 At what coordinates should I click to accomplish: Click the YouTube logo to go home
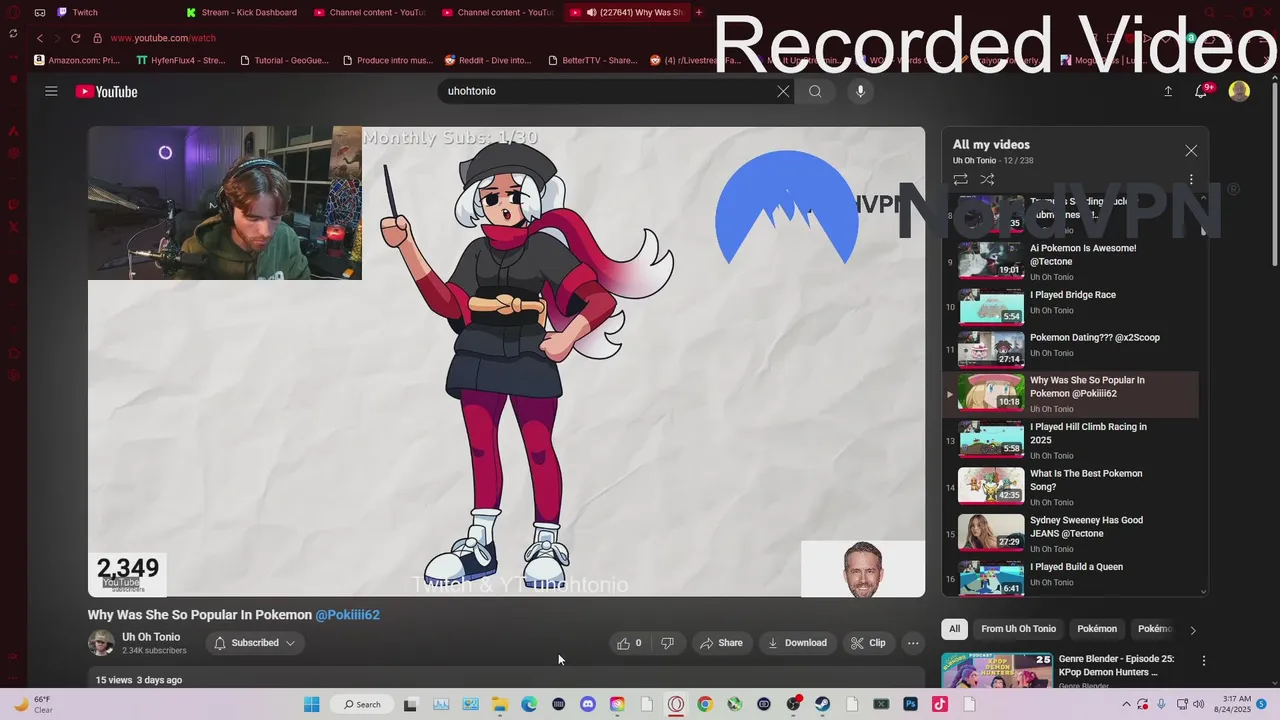tap(106, 92)
